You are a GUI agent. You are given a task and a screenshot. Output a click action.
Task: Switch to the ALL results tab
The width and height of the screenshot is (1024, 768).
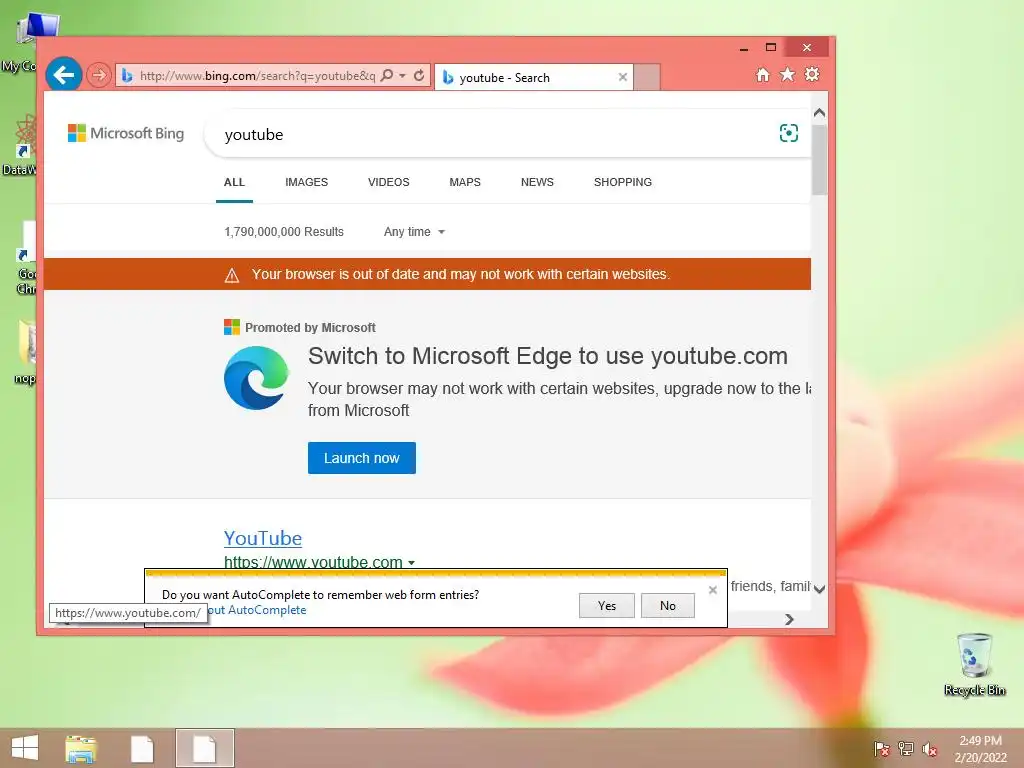(x=234, y=182)
